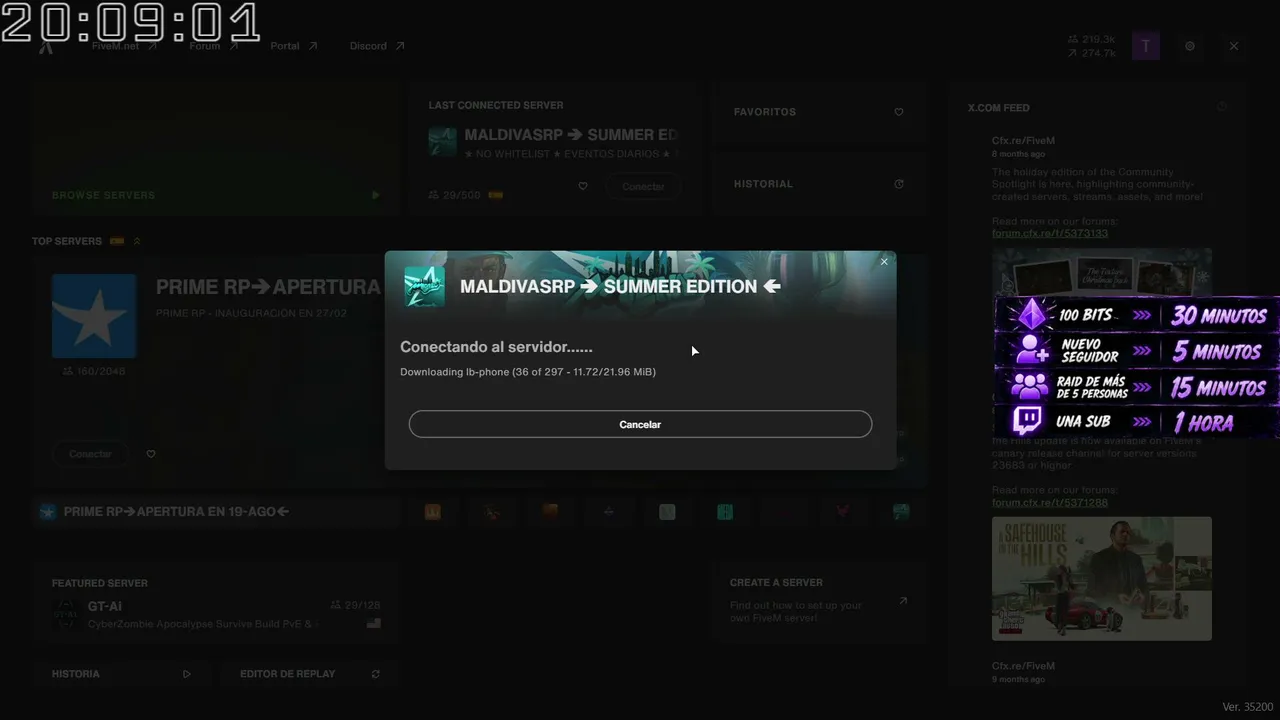Open the Favoritos section
The image size is (1280, 720).
click(x=819, y=112)
